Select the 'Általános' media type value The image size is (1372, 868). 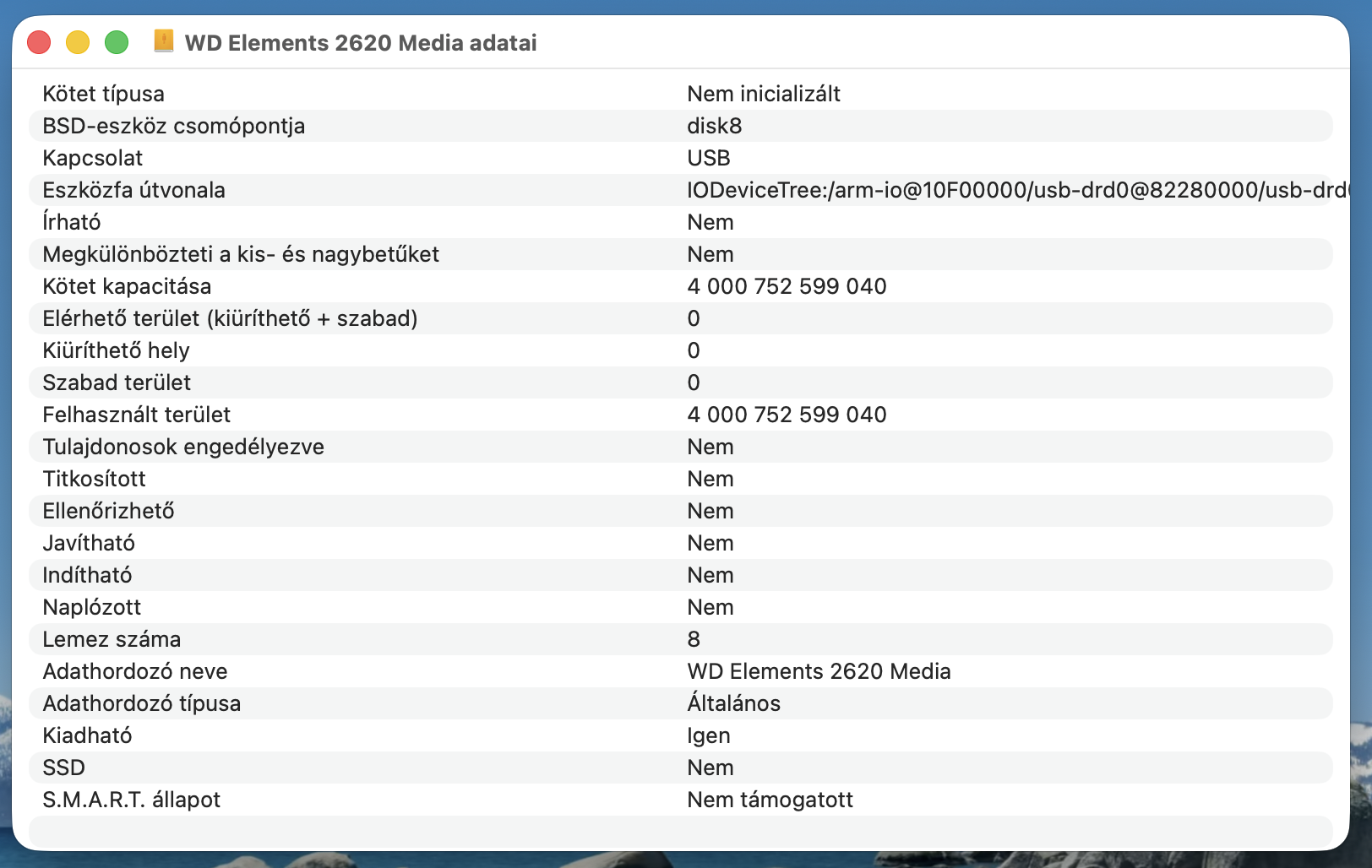point(733,703)
